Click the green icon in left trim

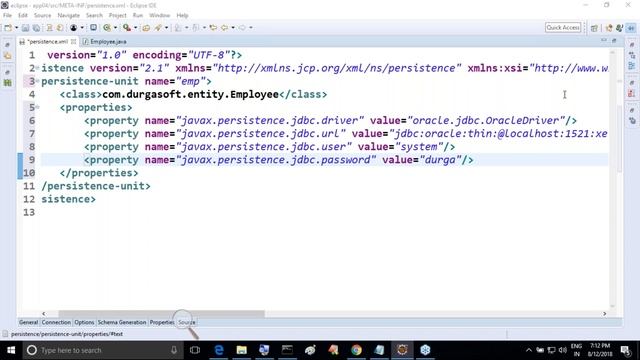tap(8, 83)
